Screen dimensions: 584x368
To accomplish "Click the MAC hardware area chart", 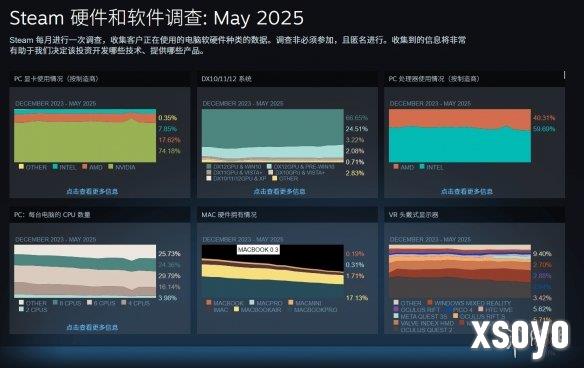I will 273,272.
